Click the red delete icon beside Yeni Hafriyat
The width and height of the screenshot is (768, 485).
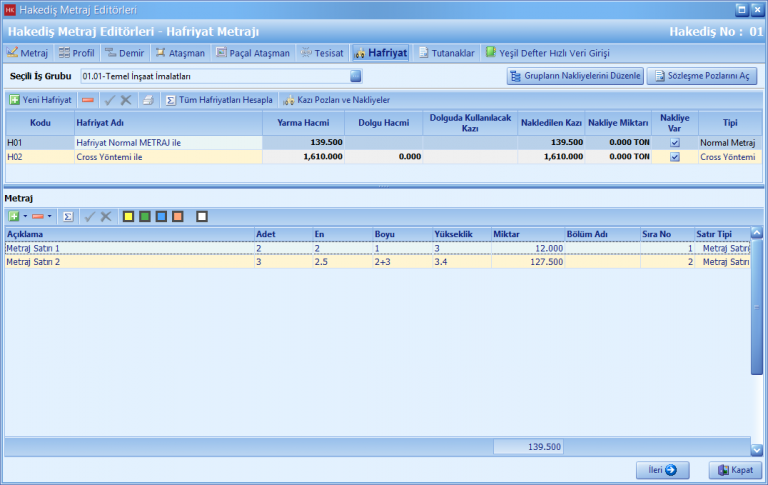coord(88,100)
